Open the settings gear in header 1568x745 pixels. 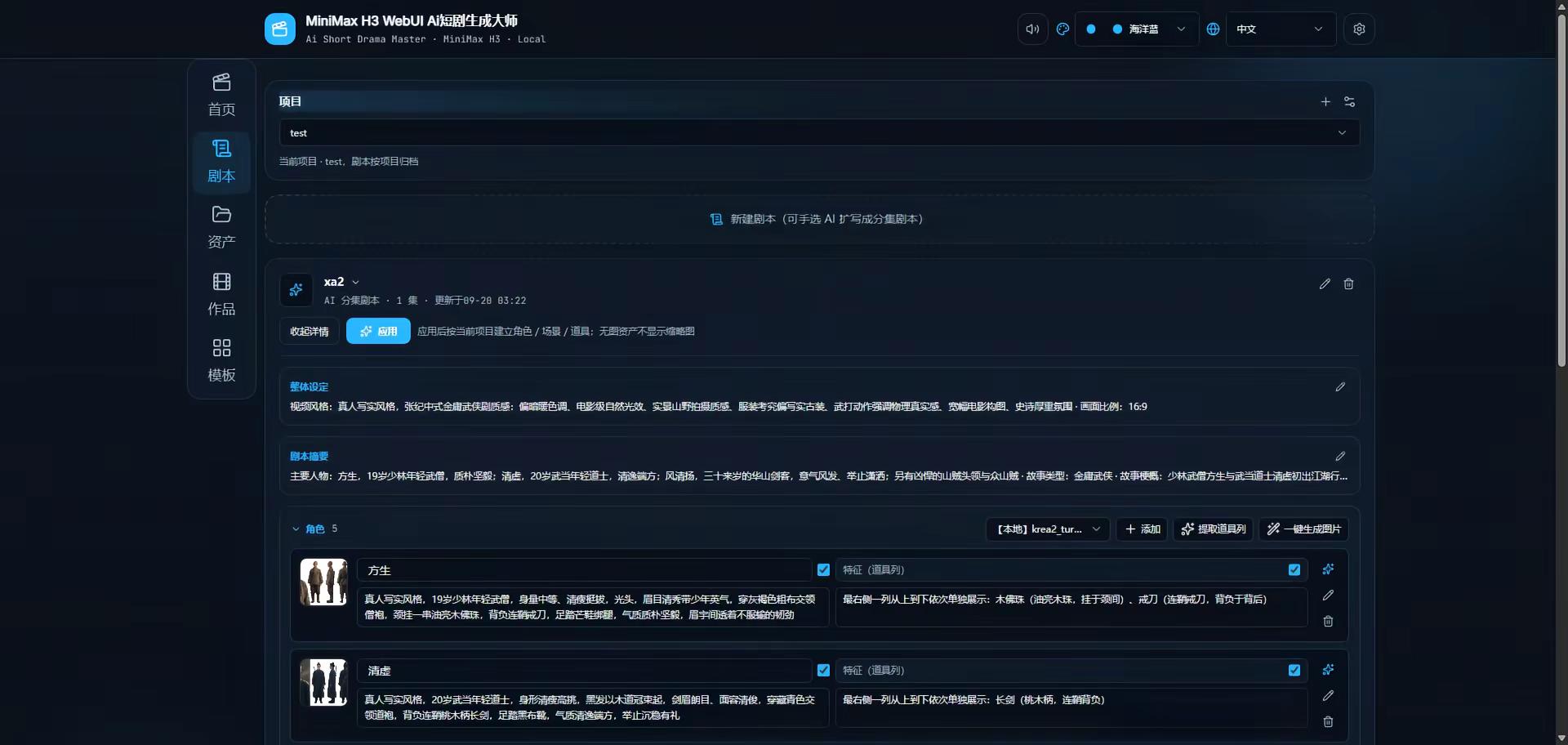pos(1359,29)
